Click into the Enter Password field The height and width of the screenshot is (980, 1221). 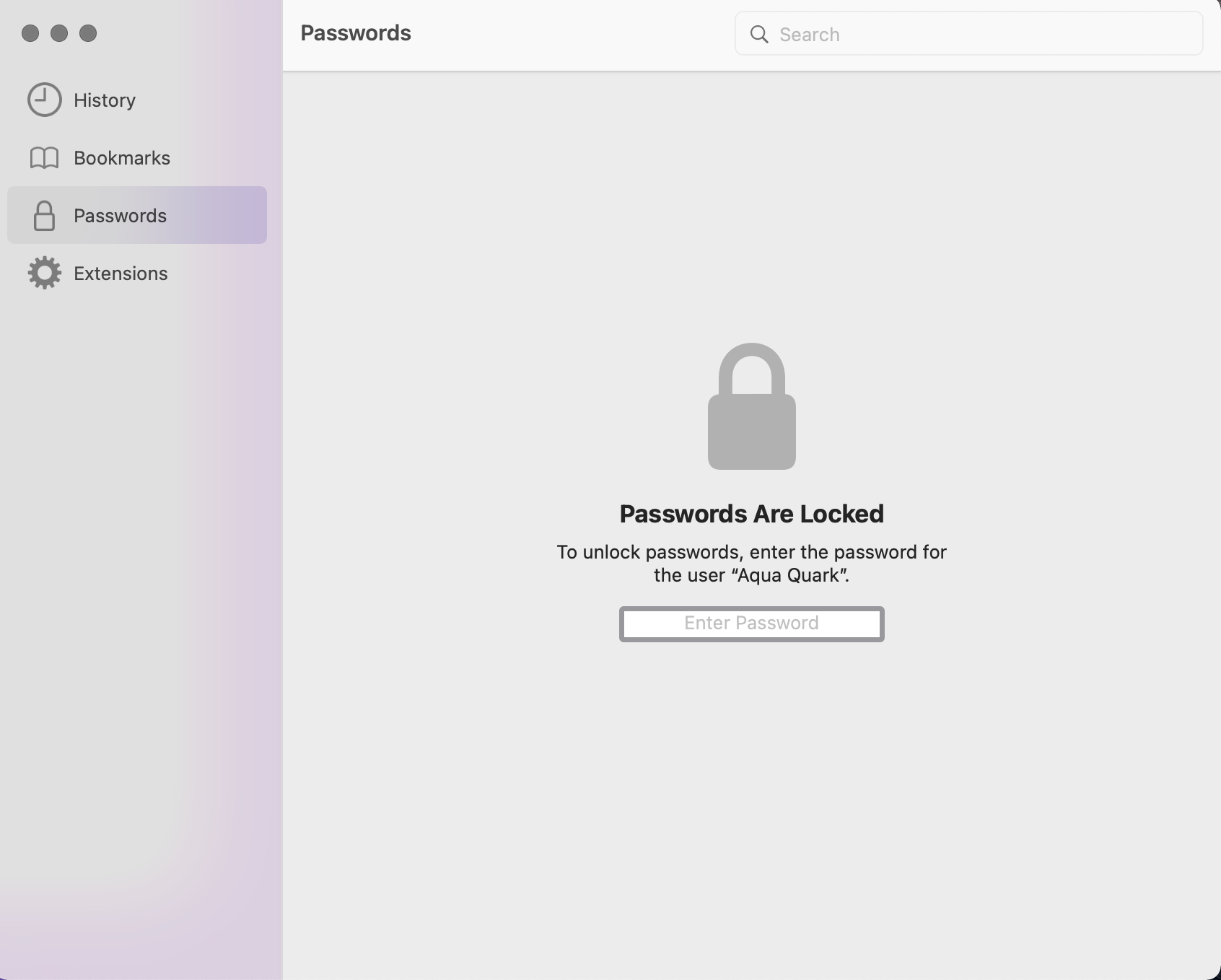click(x=751, y=624)
